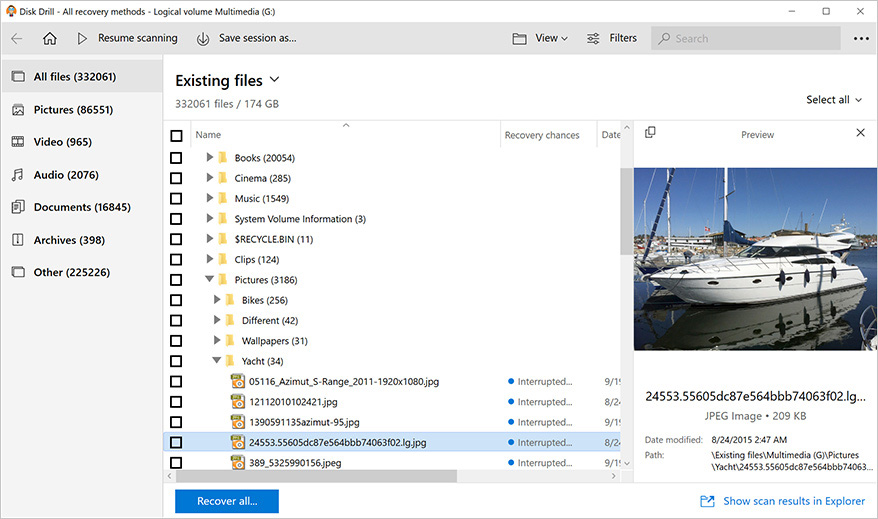Tick the checkbox for 12112010102421.jpg
Screen dimensions: 878x519
(x=176, y=402)
